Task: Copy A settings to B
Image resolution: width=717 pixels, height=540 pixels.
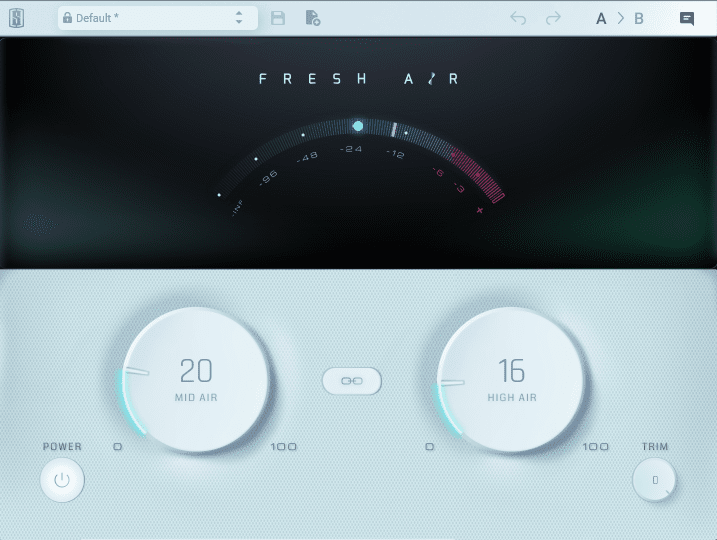Action: [621, 18]
